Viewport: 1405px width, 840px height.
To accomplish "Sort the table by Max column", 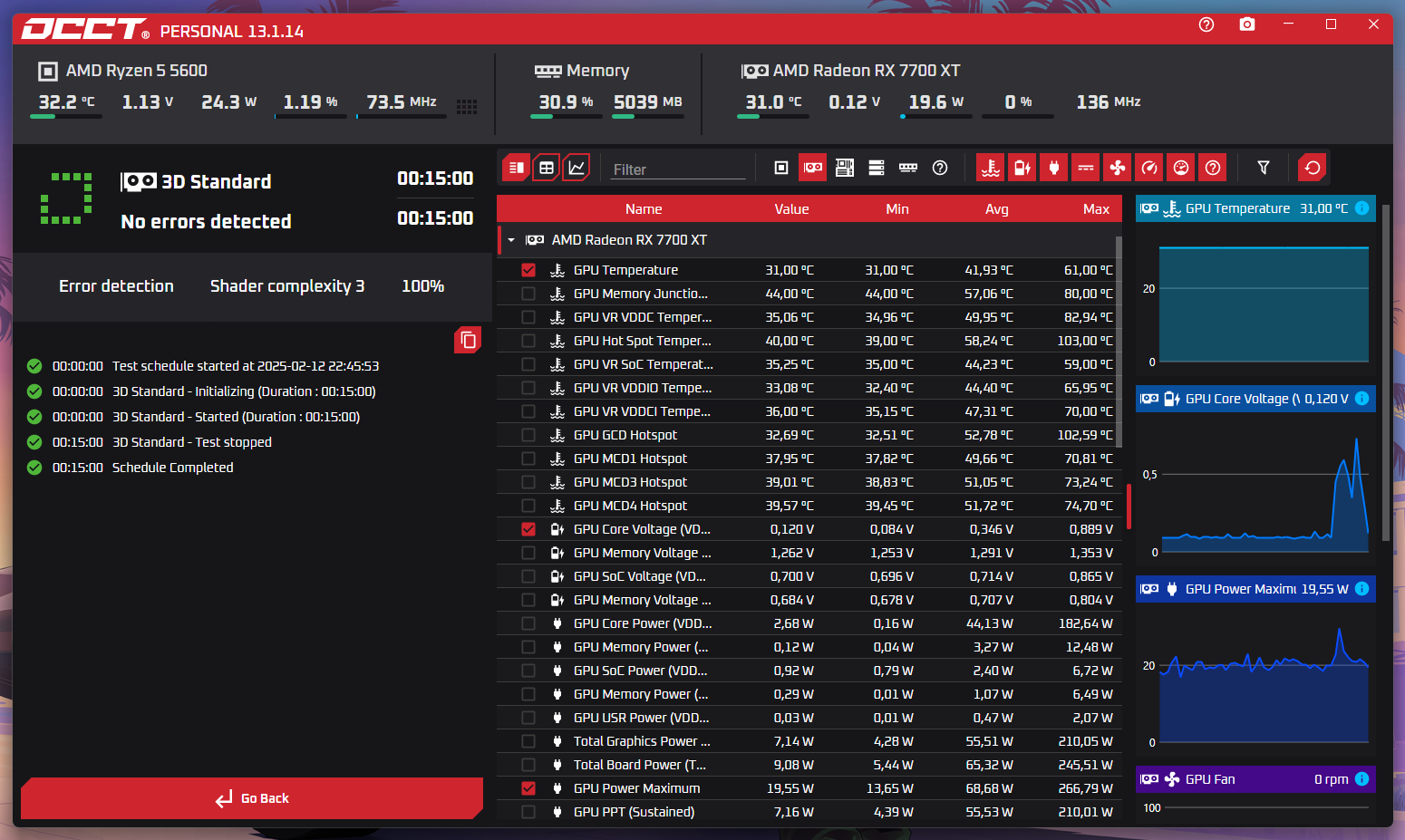I will 1096,209.
